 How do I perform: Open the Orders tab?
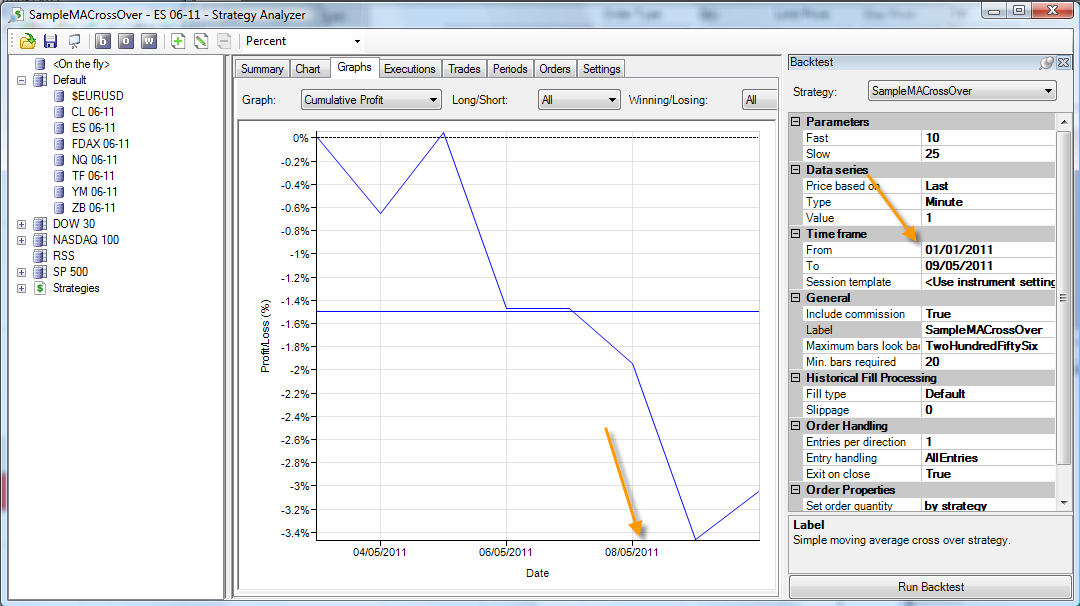[555, 69]
